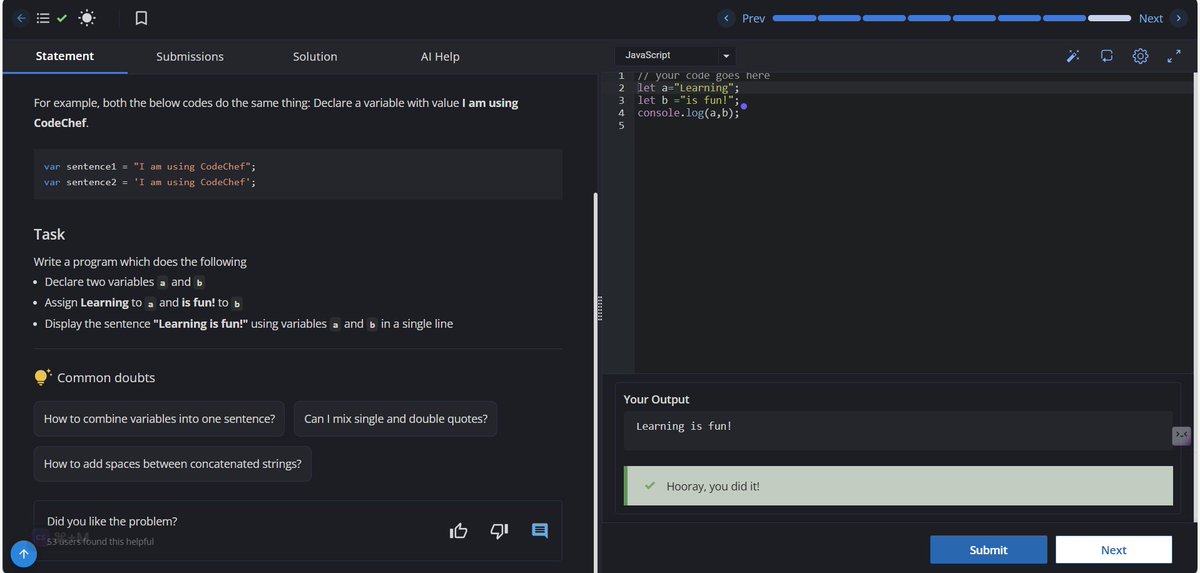The height and width of the screenshot is (573, 1200).
Task: Open editor settings gear icon
Action: (1140, 56)
